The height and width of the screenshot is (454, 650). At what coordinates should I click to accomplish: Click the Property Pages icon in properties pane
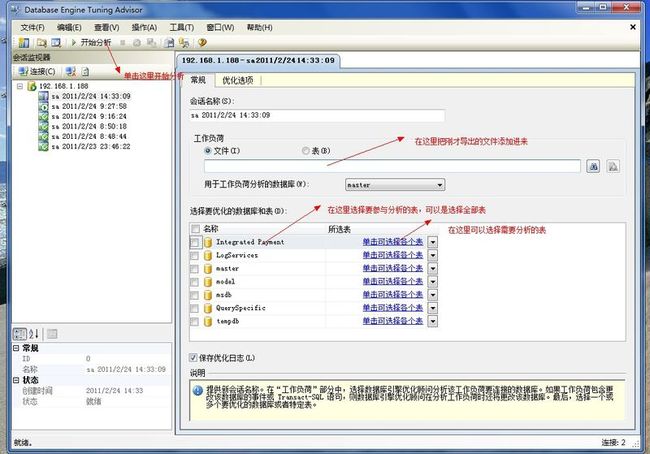click(52, 334)
